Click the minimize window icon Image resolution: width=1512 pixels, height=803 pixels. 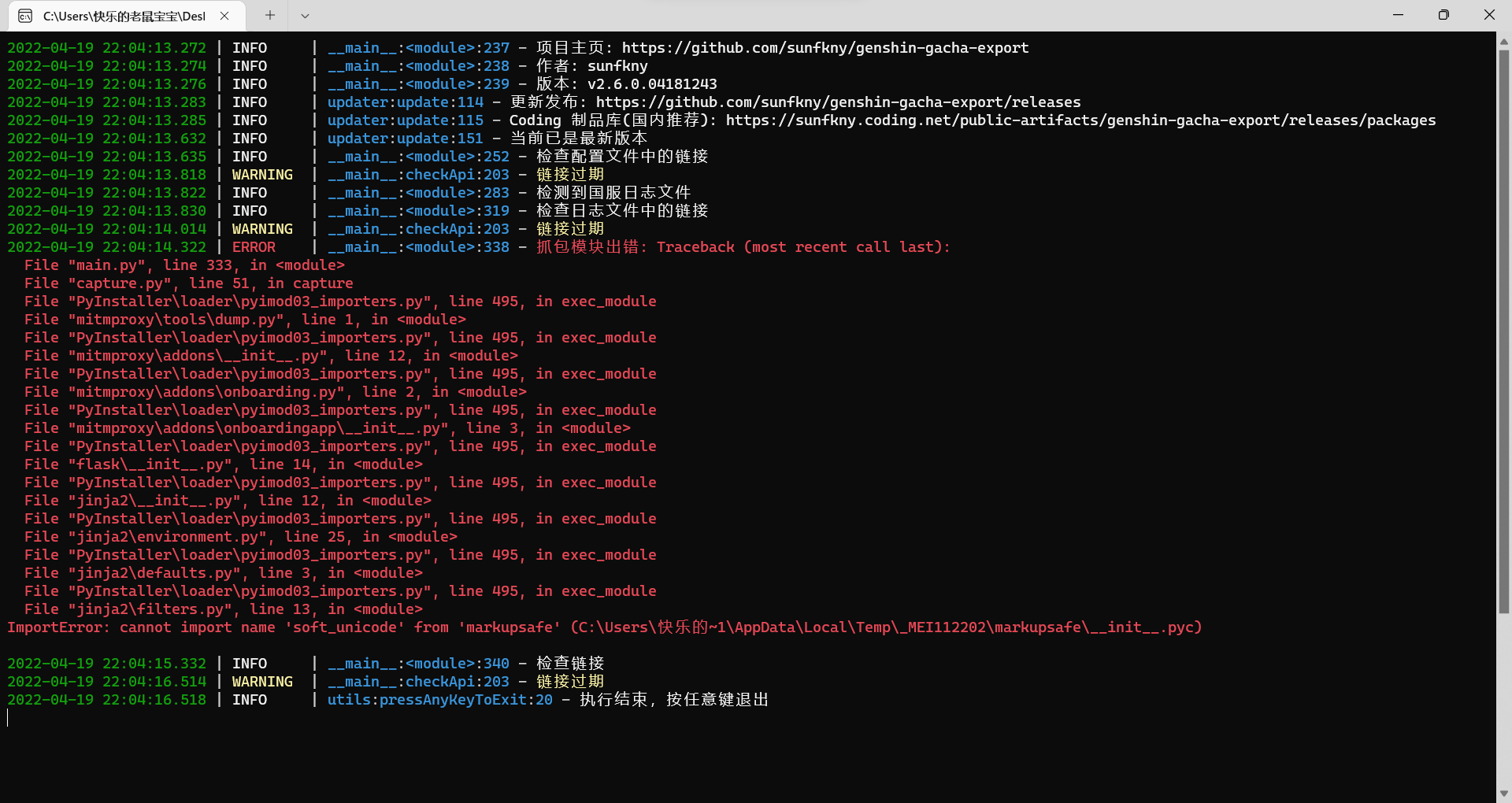tap(1398, 14)
